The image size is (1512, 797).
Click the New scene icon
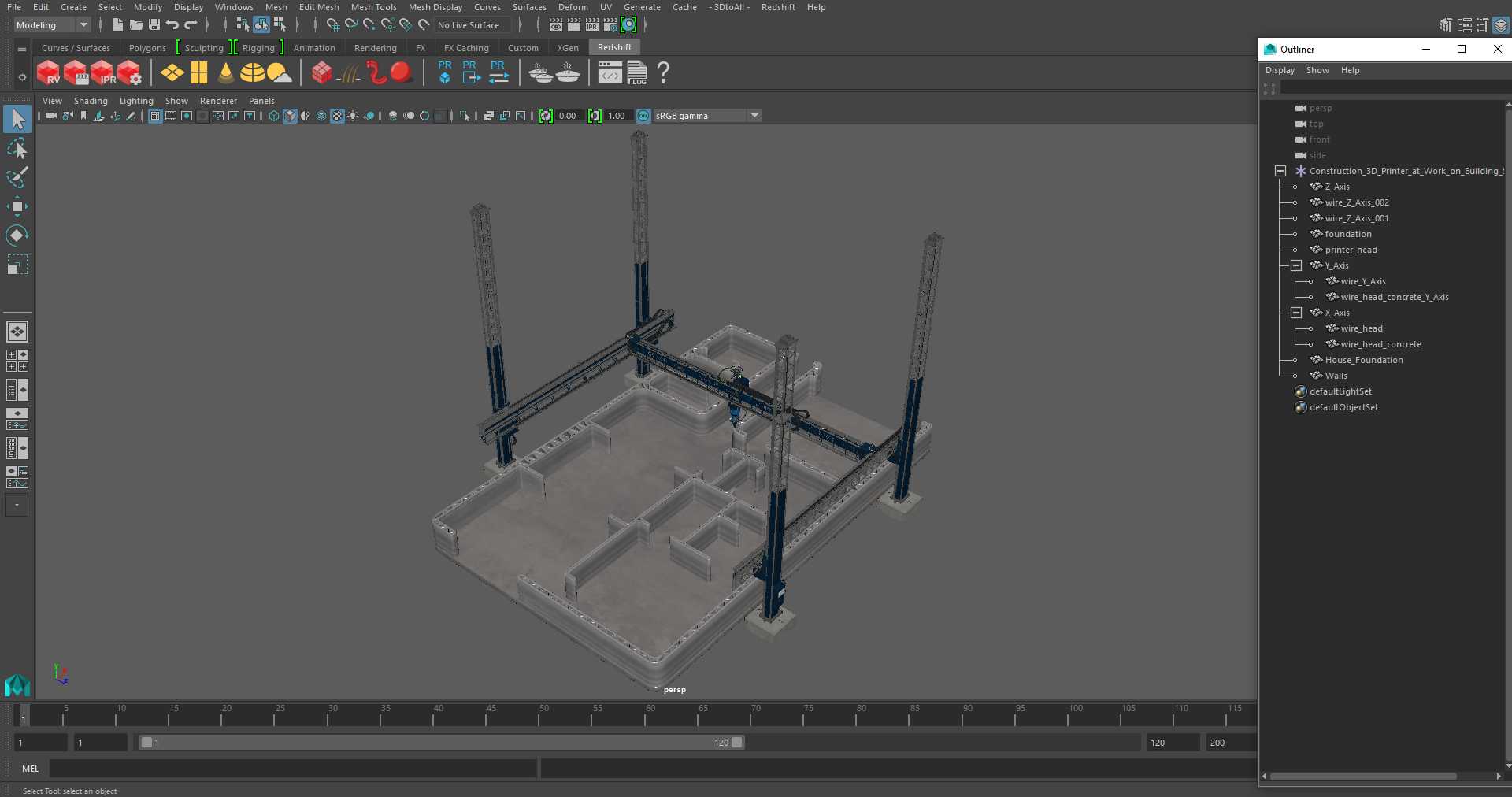pyautogui.click(x=117, y=25)
